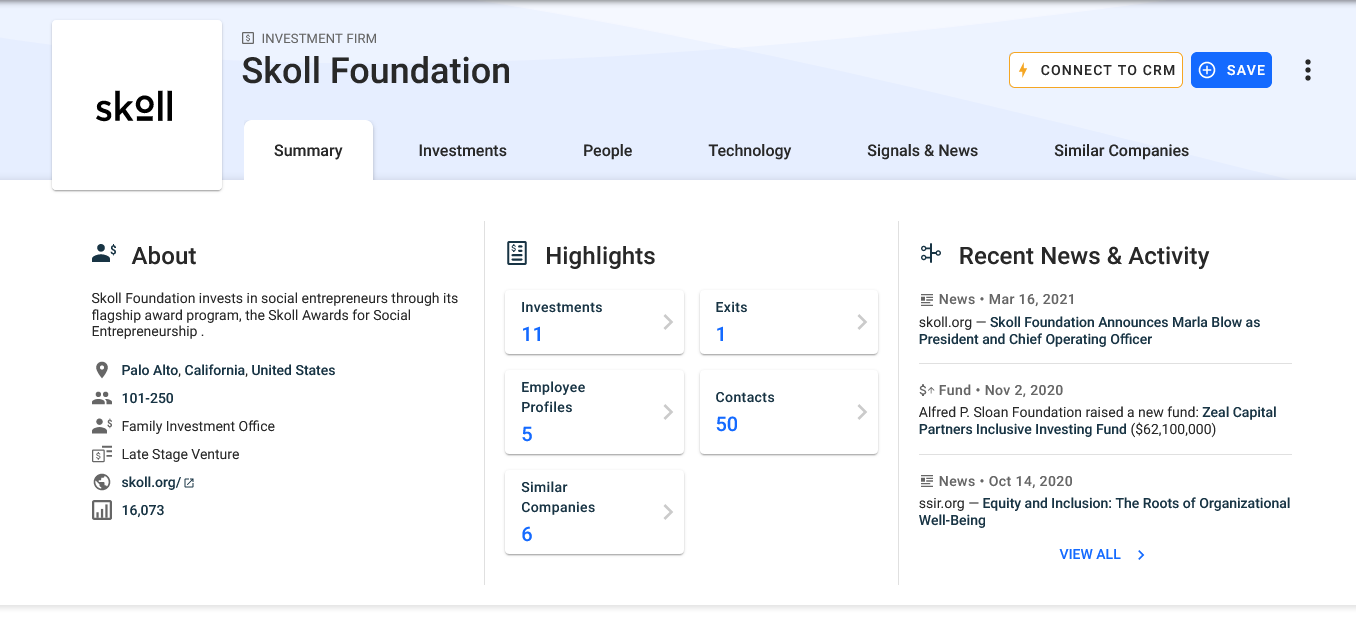This screenshot has height=625, width=1356.
Task: Go to the Similar Companies tab
Action: (1121, 151)
